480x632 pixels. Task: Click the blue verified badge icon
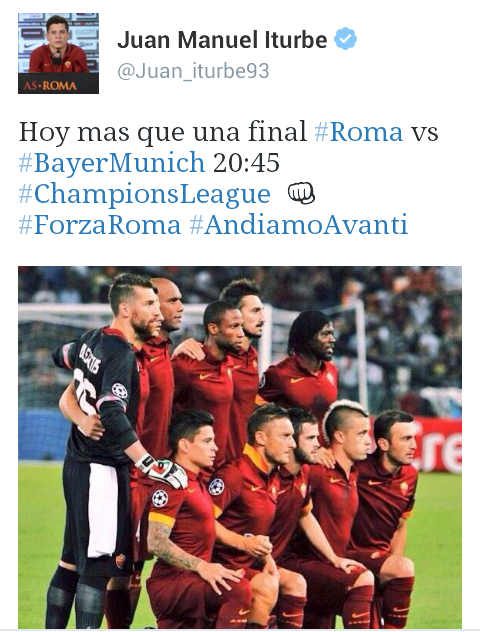(345, 38)
